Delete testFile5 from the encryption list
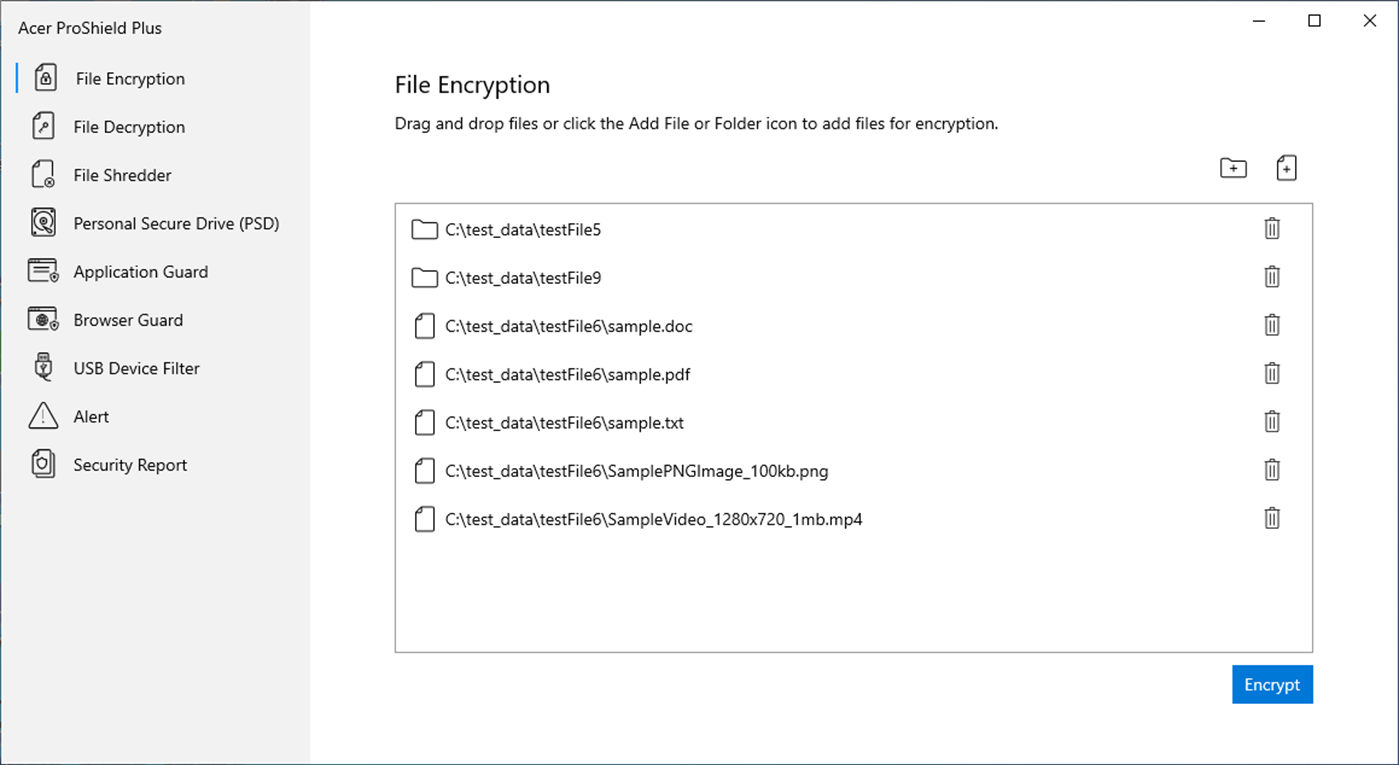Image resolution: width=1399 pixels, height=765 pixels. (1271, 228)
